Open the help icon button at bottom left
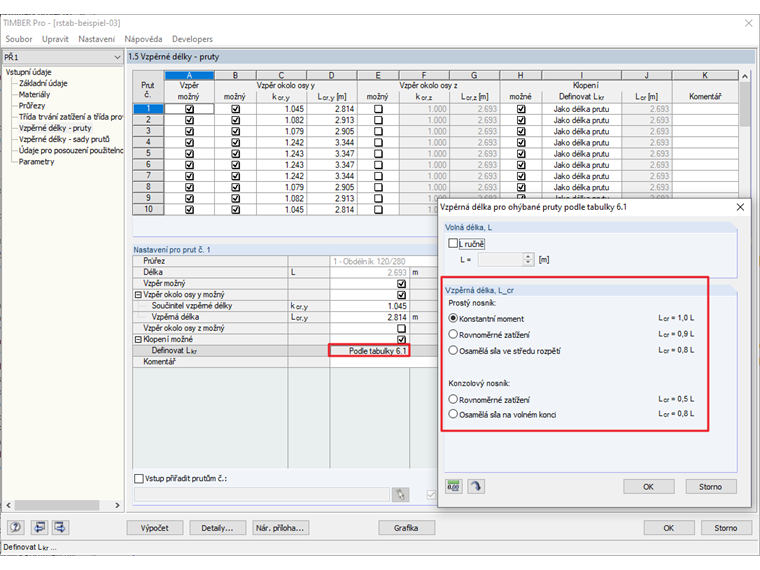The width and height of the screenshot is (760, 570). (x=16, y=527)
